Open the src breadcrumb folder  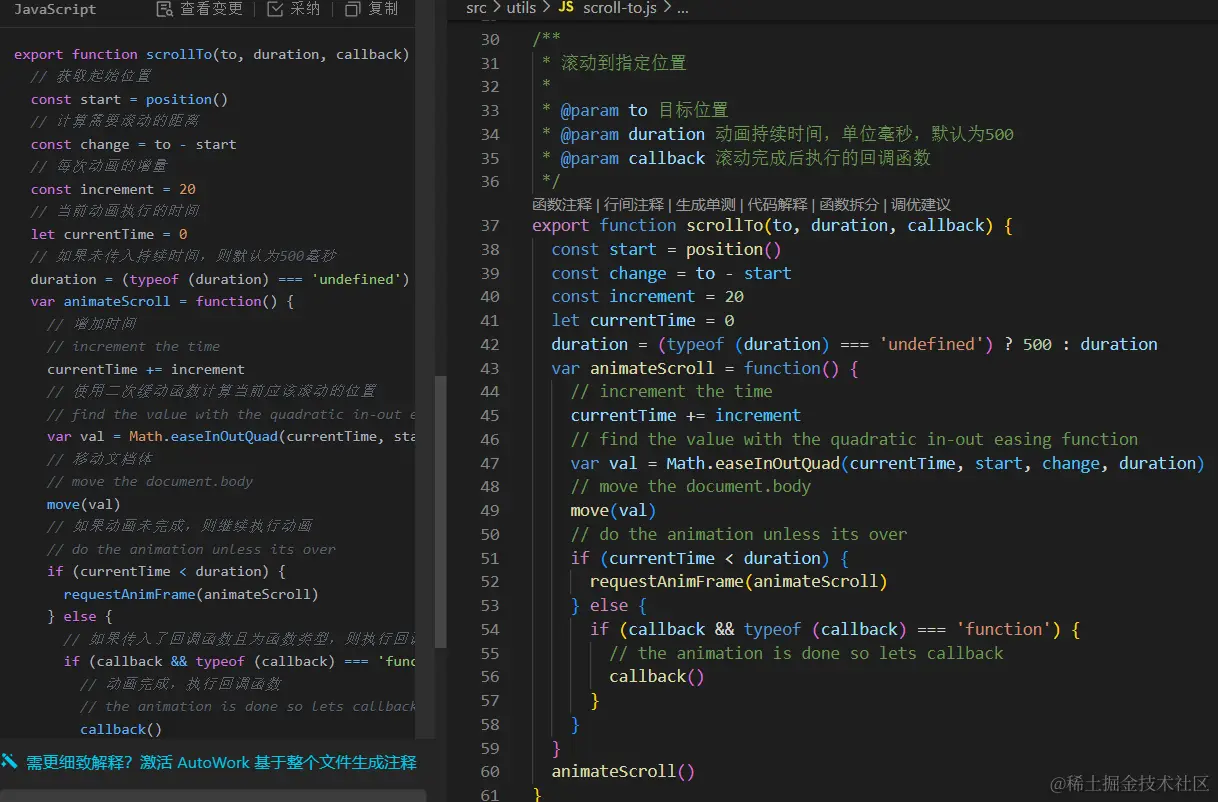[476, 8]
